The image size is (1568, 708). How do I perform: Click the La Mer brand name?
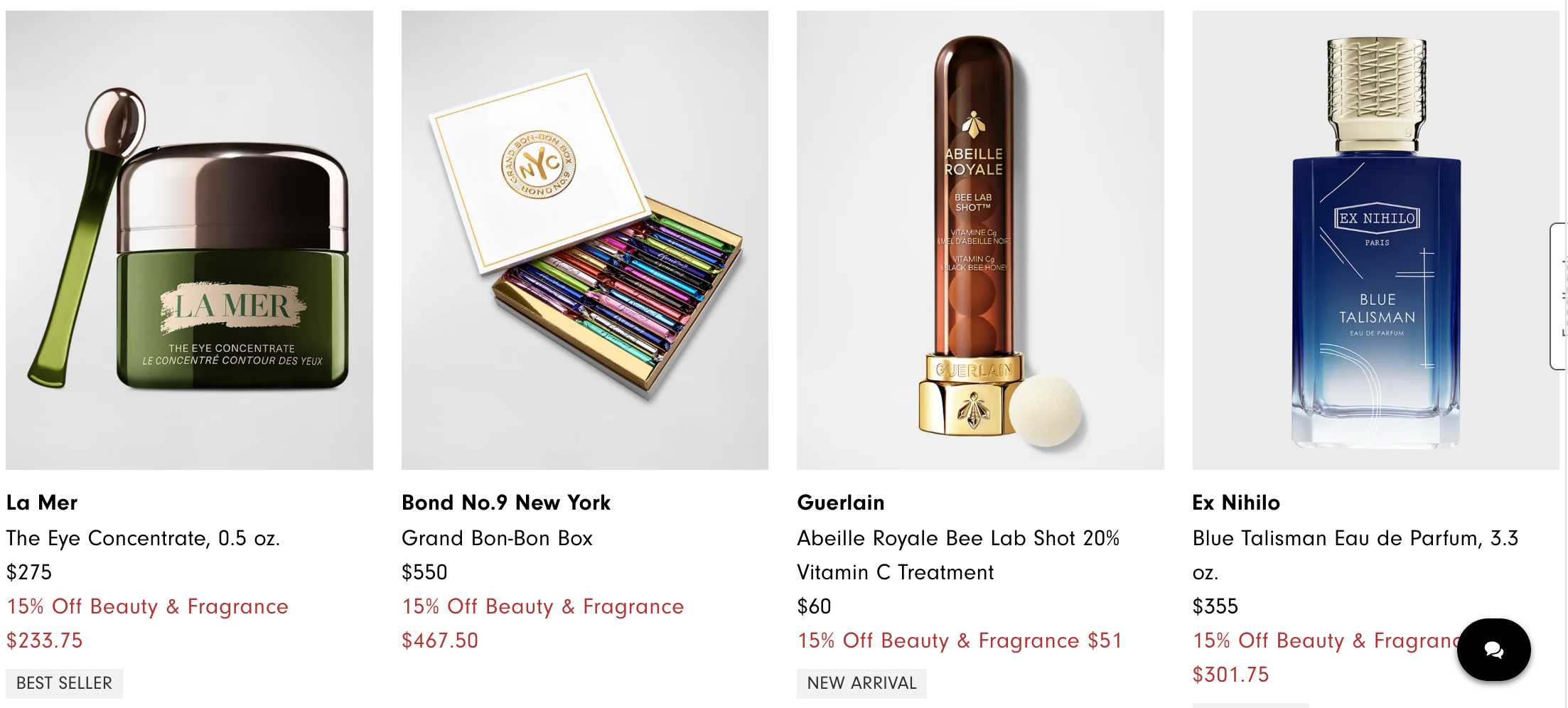pyautogui.click(x=42, y=503)
